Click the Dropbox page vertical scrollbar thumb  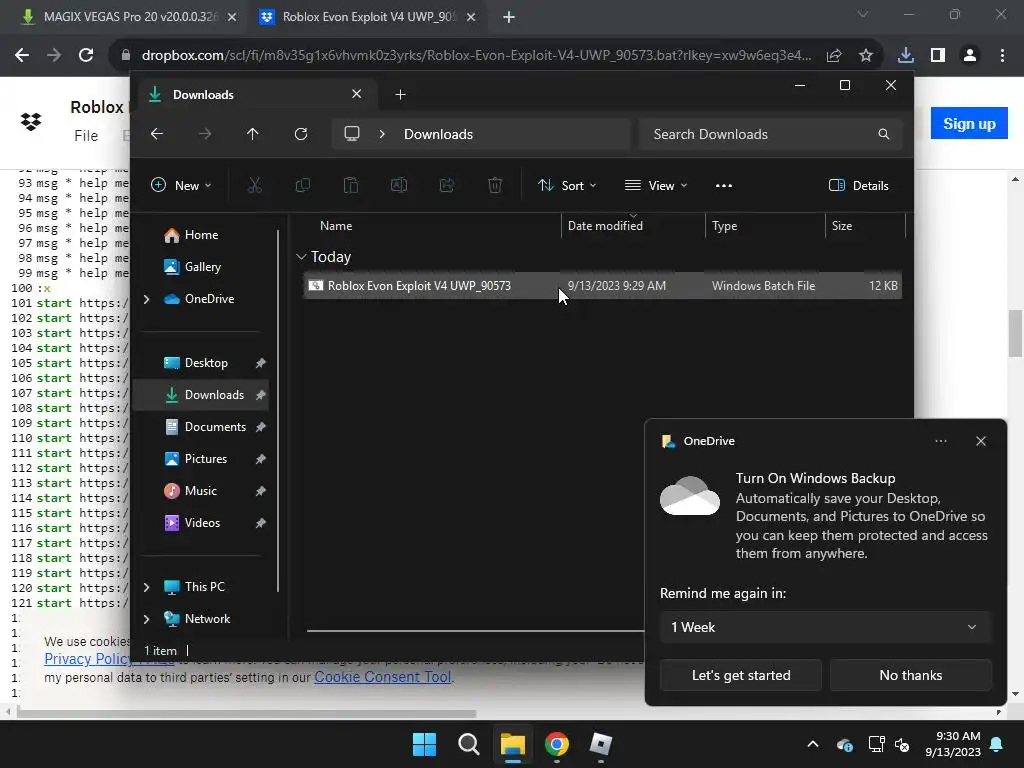click(x=1015, y=334)
